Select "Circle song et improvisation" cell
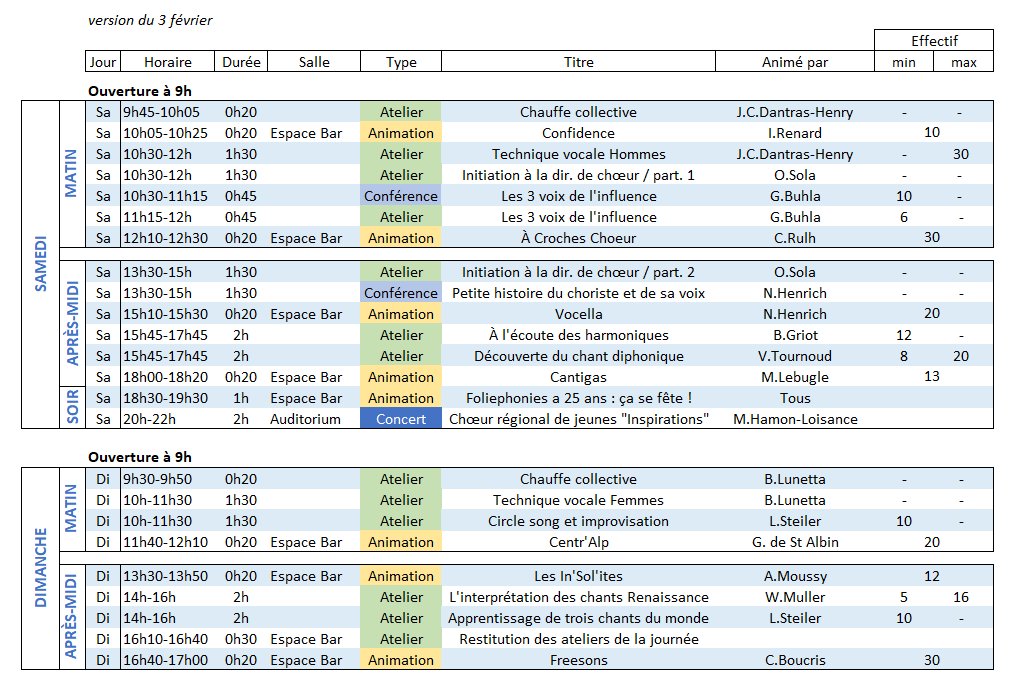This screenshot has width=1013, height=684. coord(578,521)
